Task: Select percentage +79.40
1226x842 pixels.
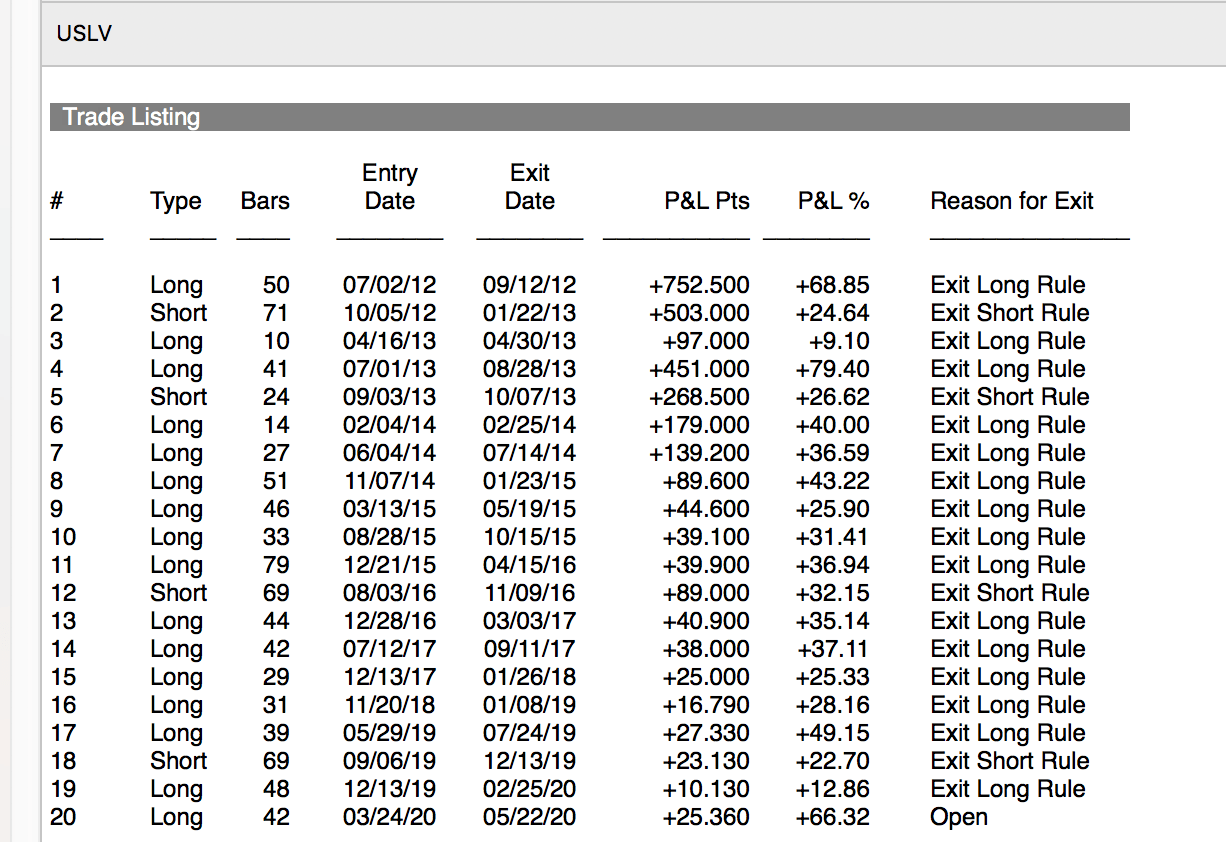Action: 832,369
